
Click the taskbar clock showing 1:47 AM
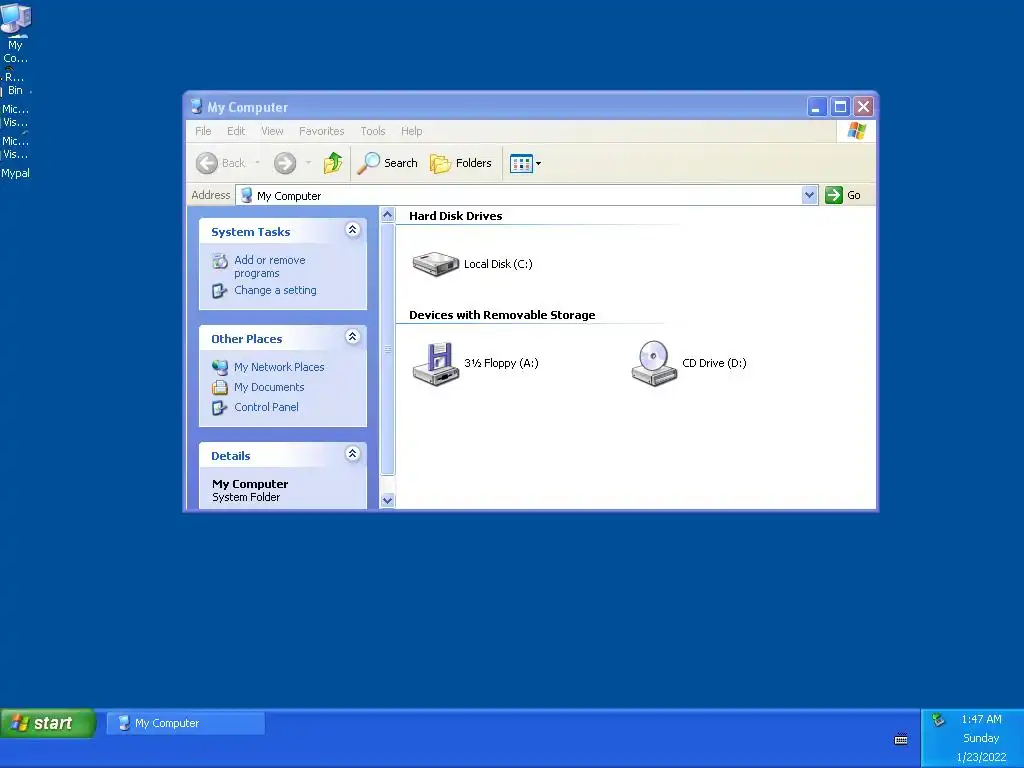pyautogui.click(x=981, y=720)
